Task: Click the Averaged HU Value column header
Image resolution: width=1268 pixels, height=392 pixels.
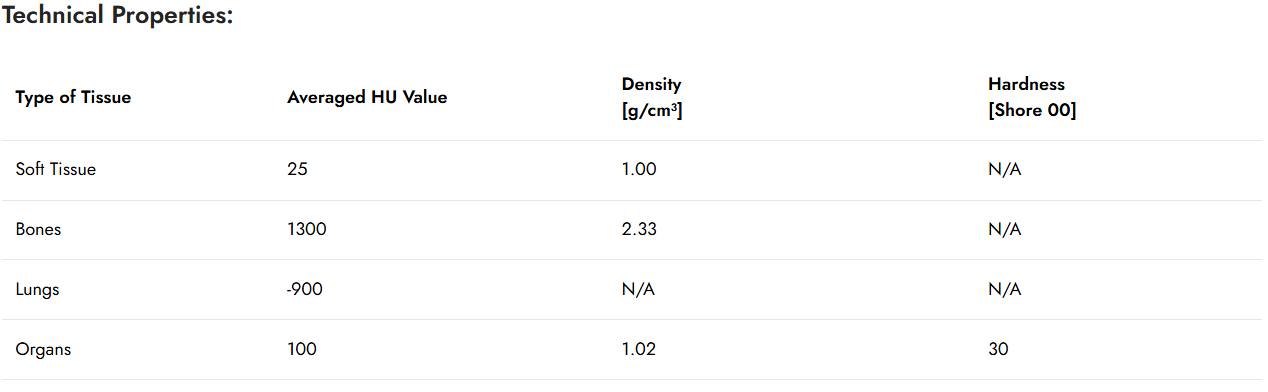Action: [x=367, y=97]
